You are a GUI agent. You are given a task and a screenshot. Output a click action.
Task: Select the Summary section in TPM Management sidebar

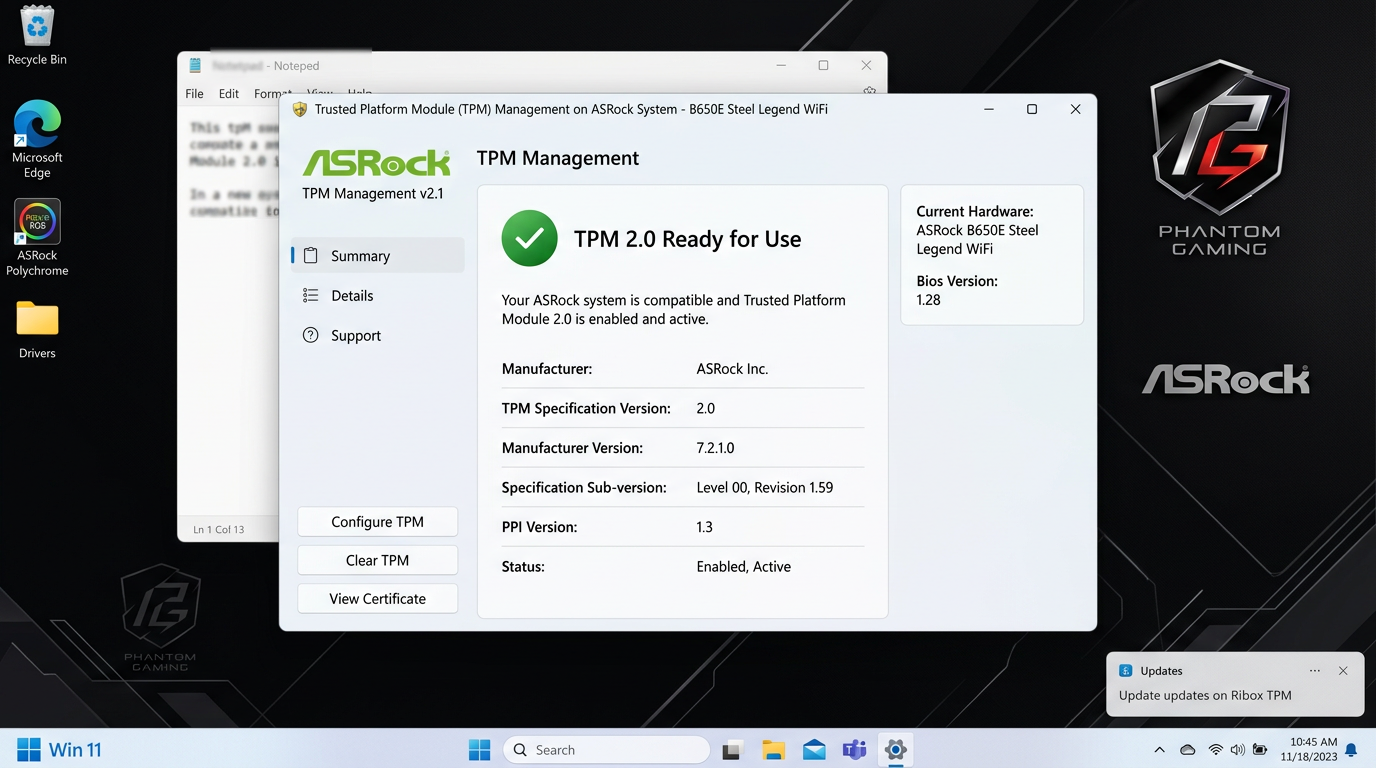359,255
